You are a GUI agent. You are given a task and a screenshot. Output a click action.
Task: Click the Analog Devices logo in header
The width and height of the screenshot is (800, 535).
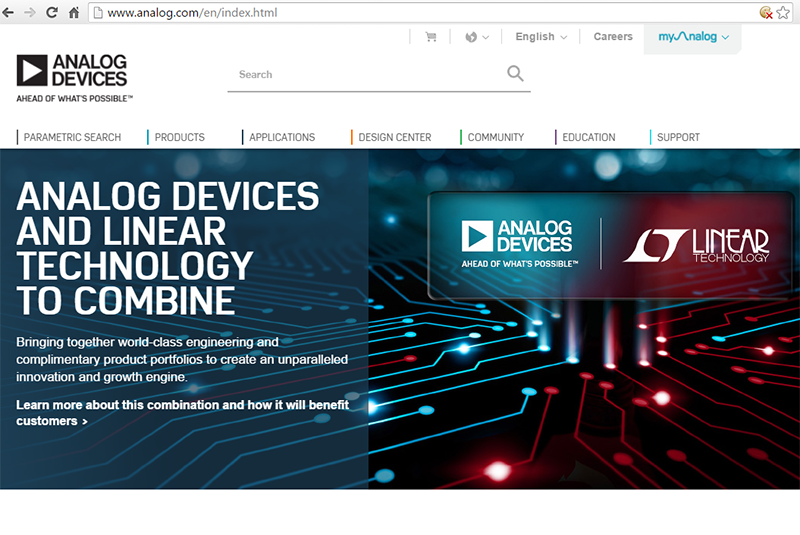tap(74, 78)
